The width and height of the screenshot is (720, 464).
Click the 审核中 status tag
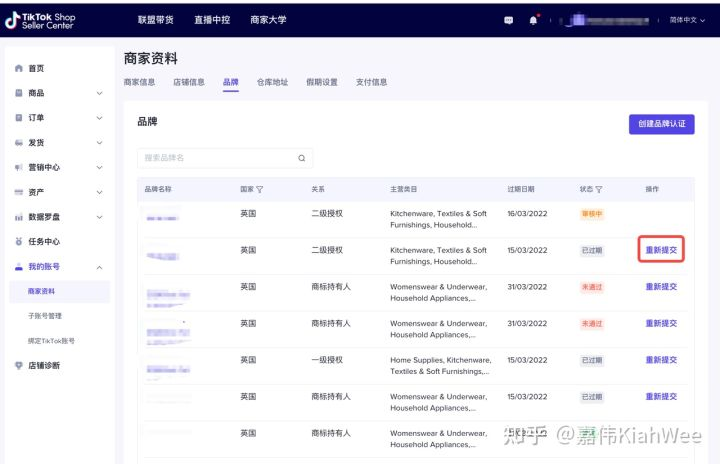tap(592, 214)
